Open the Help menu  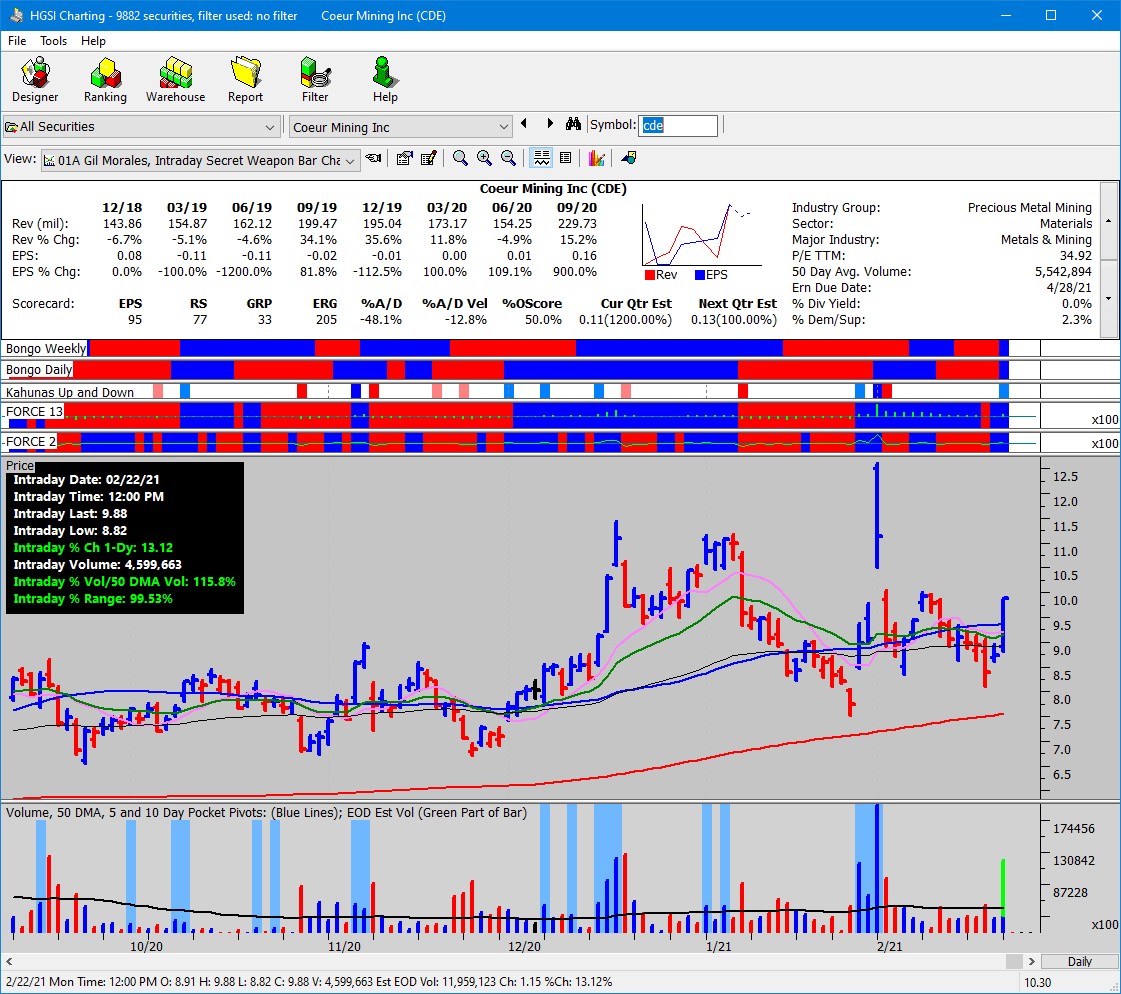click(93, 41)
